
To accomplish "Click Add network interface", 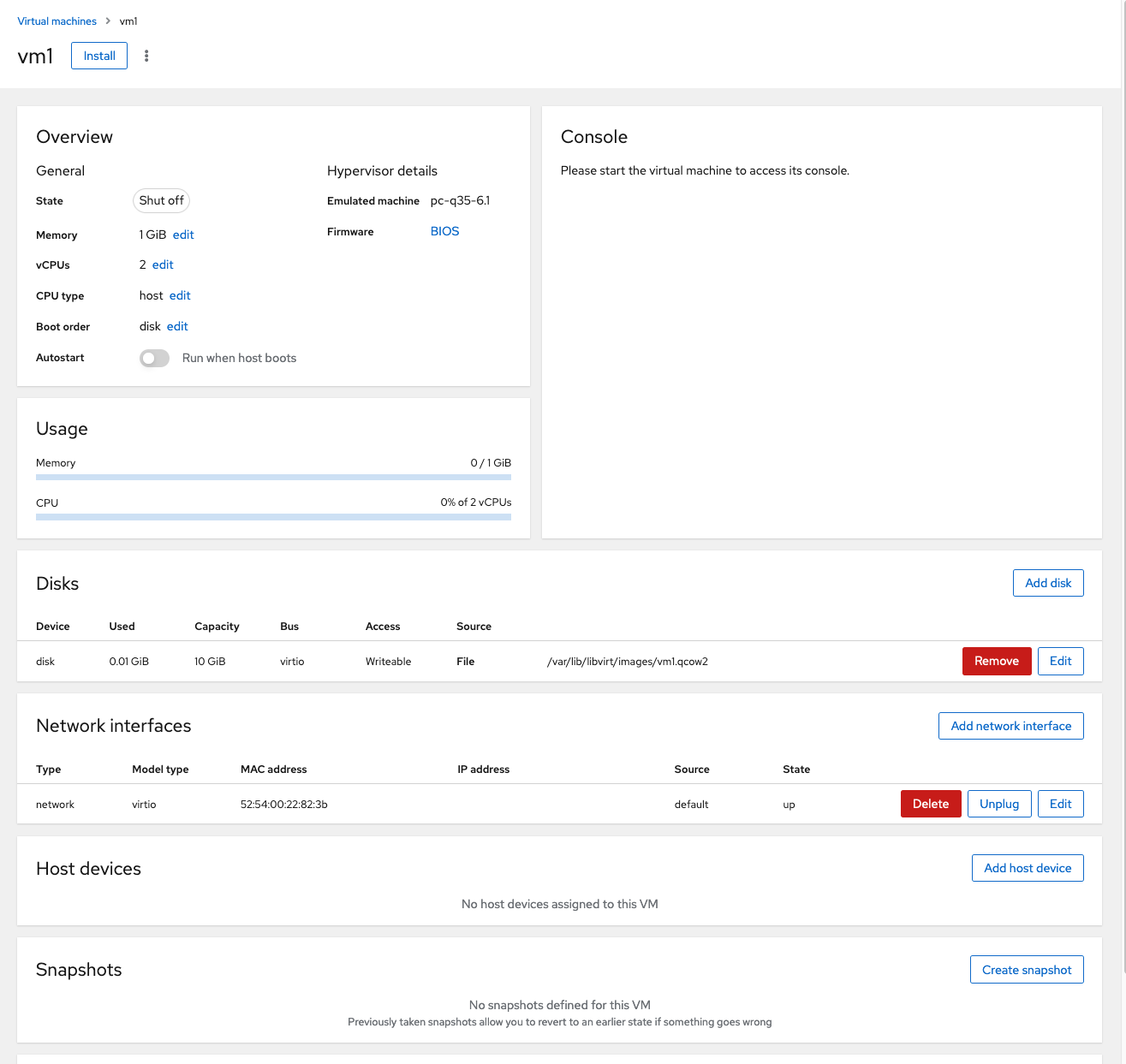I will tap(1011, 726).
